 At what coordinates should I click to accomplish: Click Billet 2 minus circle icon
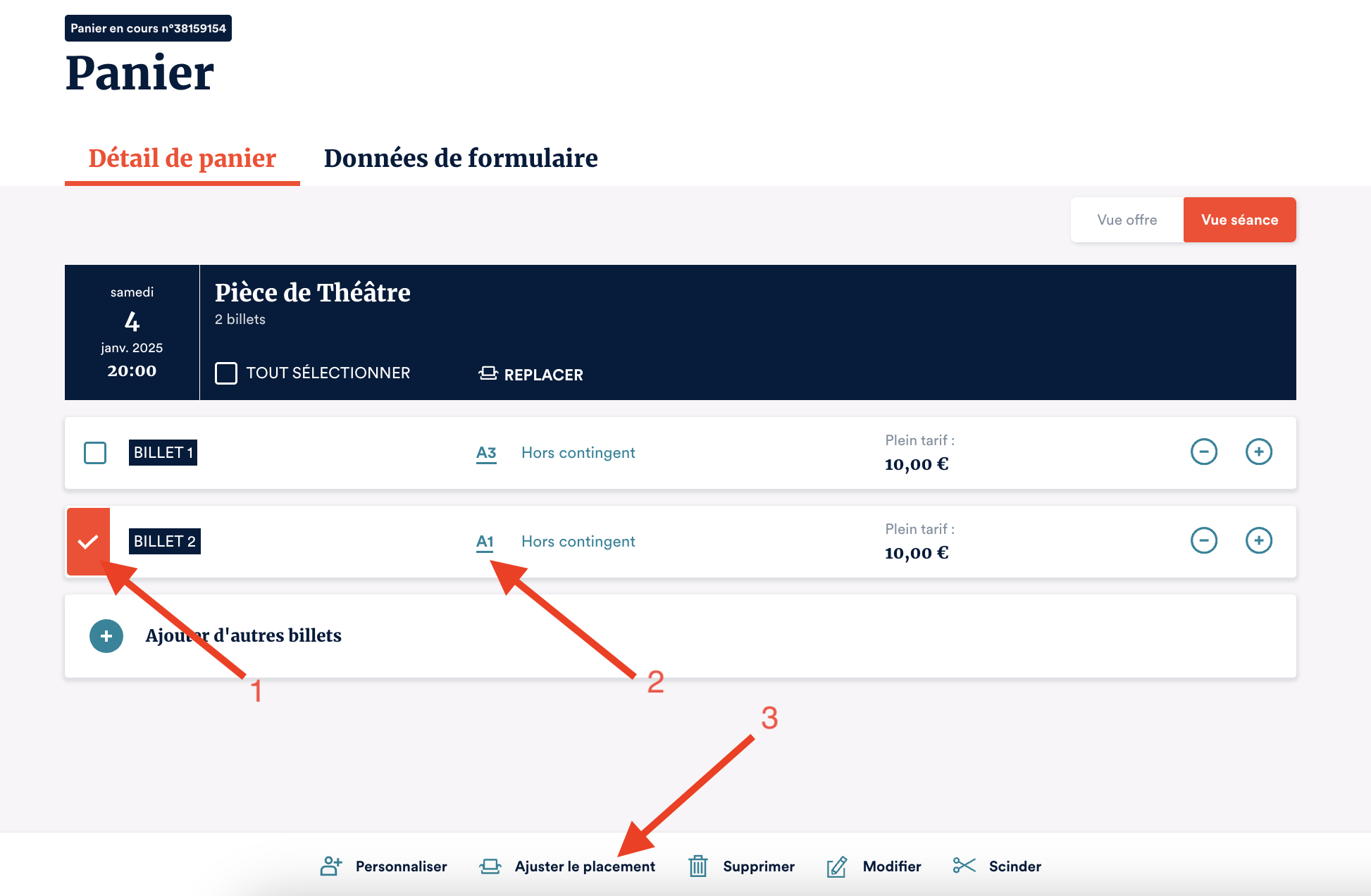(1203, 540)
